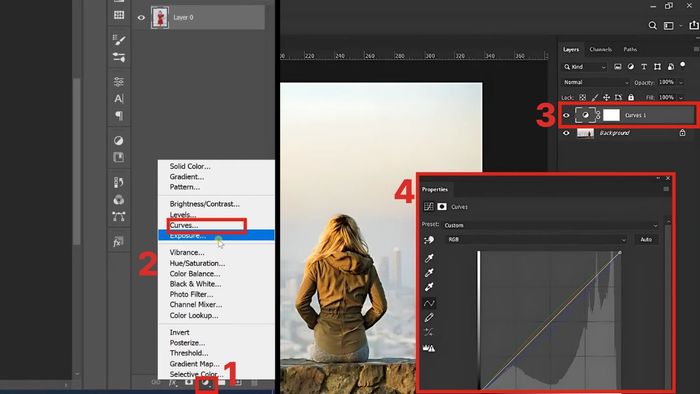Filter layers by smart objects icon
The width and height of the screenshot is (700, 394).
[x=671, y=66]
